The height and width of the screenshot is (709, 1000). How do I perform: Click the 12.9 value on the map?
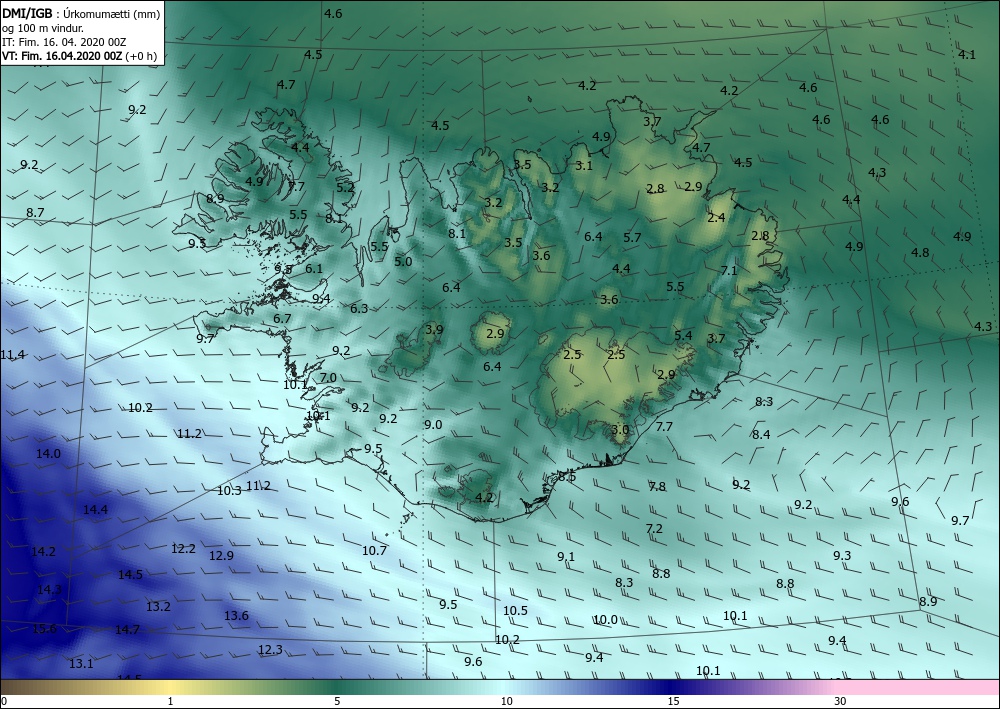coord(221,555)
